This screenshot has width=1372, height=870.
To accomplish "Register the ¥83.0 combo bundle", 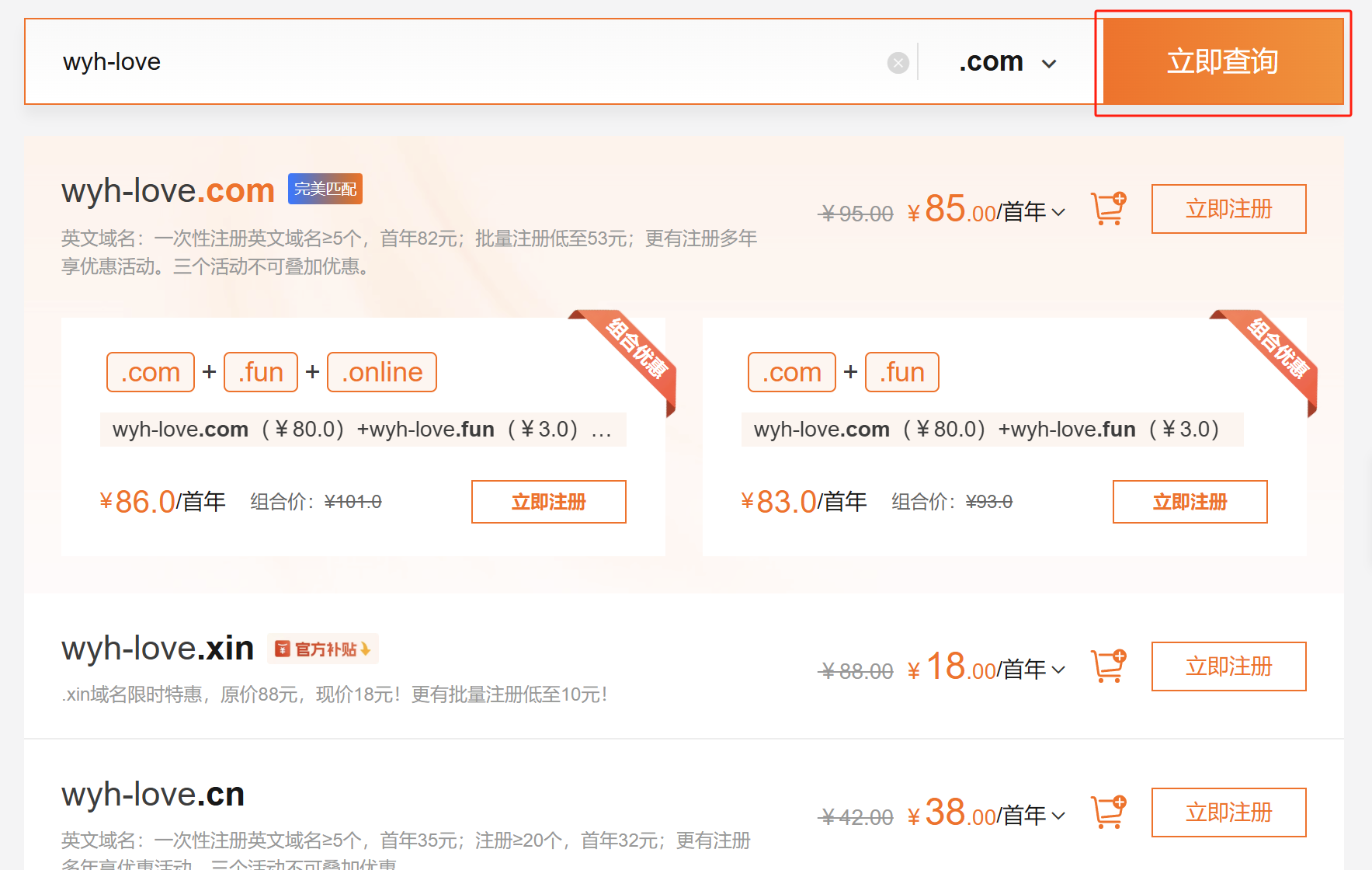I will 1190,502.
